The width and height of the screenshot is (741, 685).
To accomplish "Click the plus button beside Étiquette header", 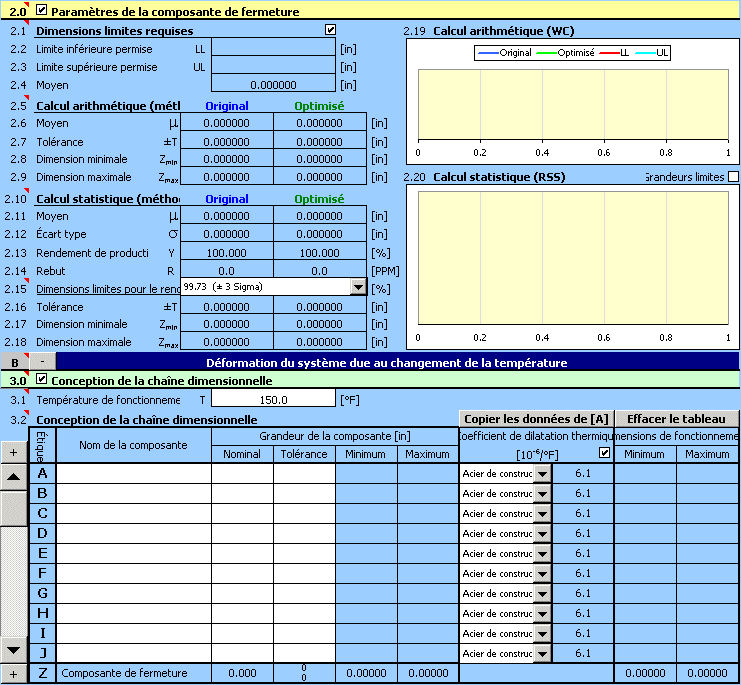I will click(x=14, y=452).
